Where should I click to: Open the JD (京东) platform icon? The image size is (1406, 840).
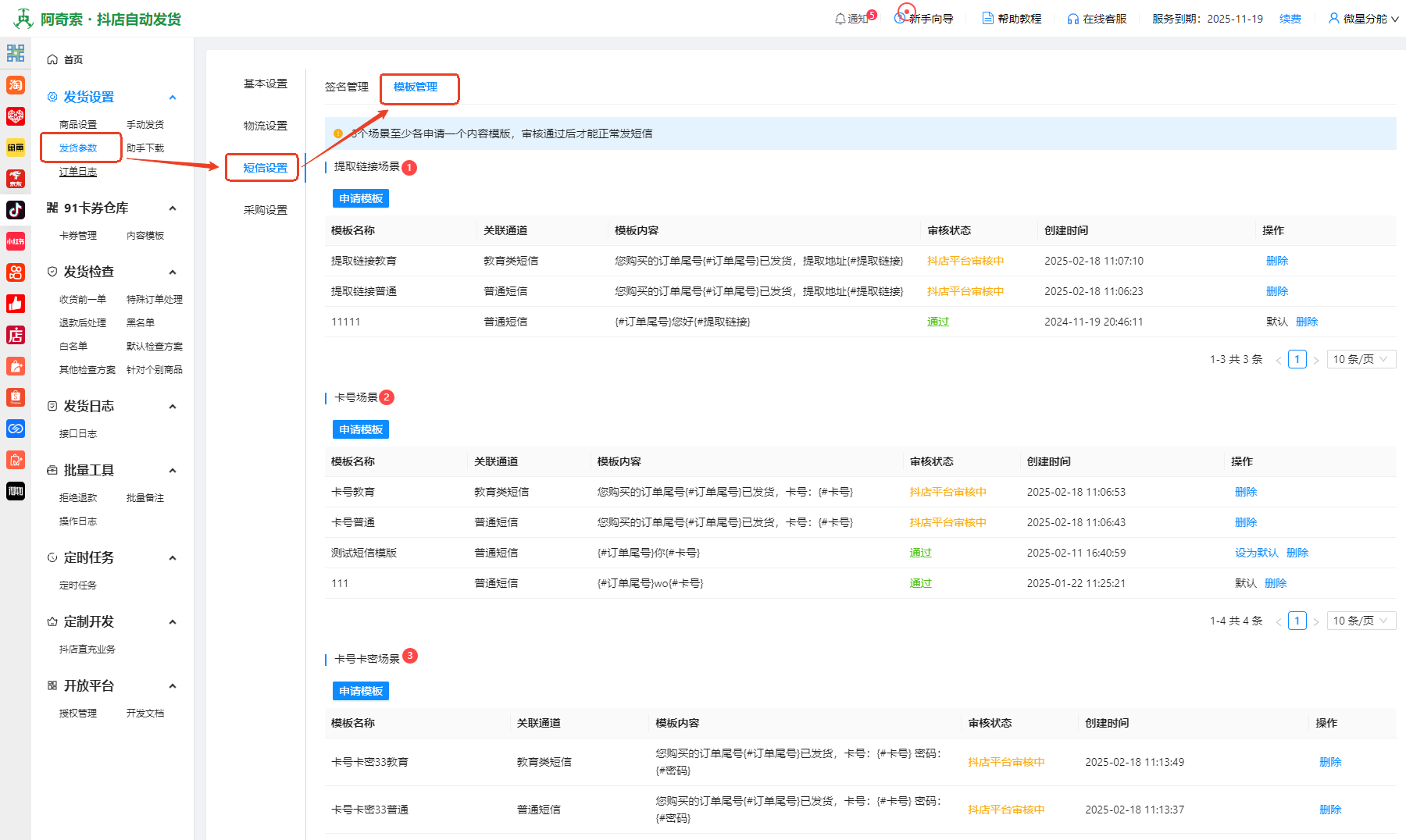pyautogui.click(x=16, y=179)
